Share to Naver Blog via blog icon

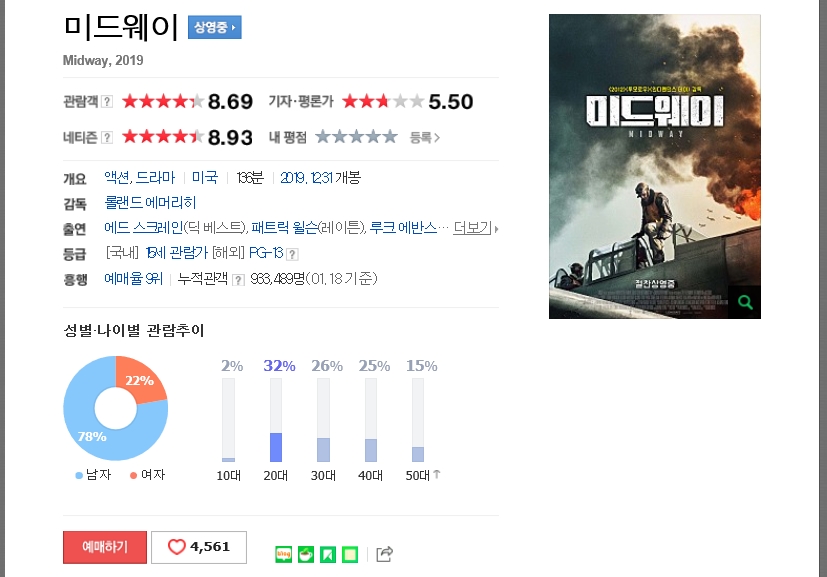click(x=283, y=554)
